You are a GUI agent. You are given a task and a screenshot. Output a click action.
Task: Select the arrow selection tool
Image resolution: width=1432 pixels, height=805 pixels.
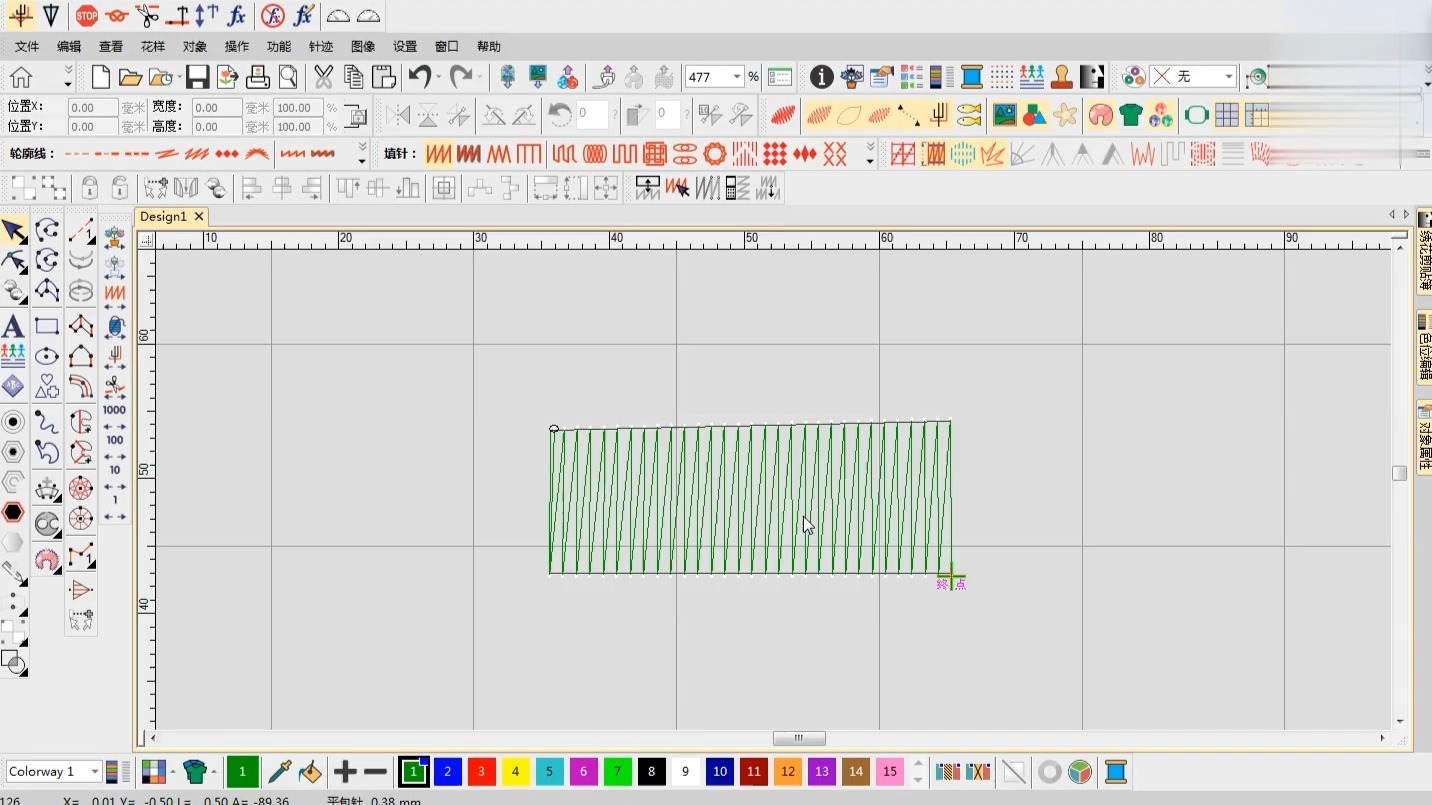tap(14, 232)
